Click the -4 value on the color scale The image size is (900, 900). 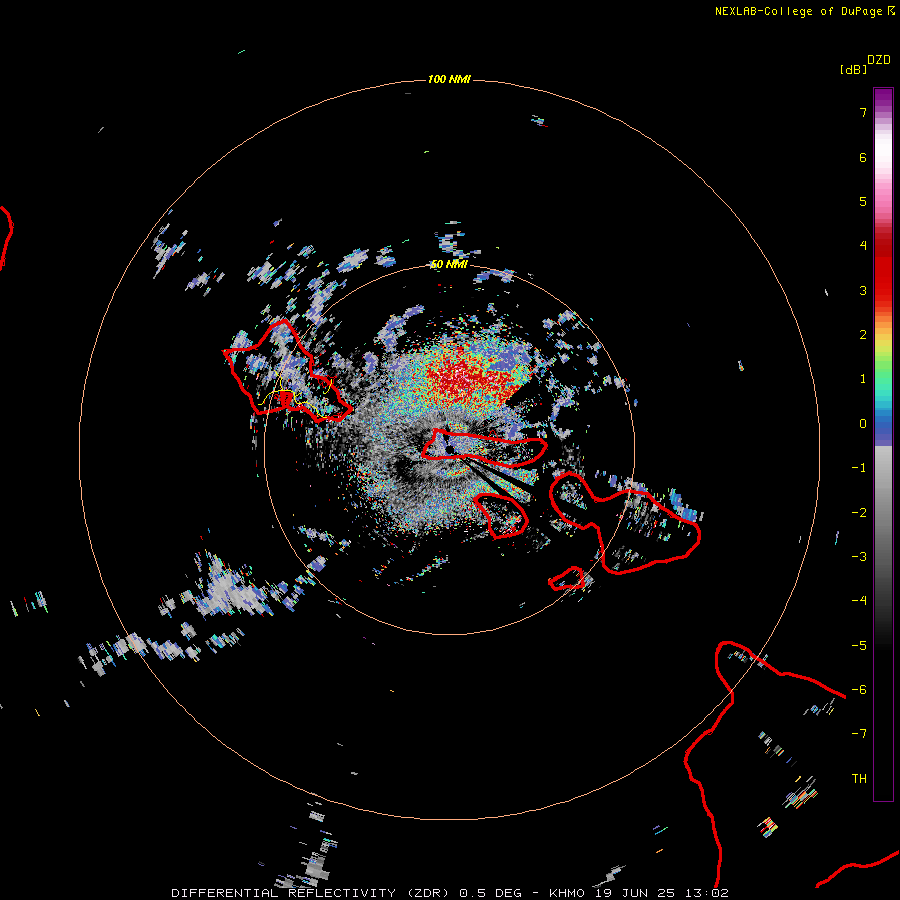[x=859, y=601]
